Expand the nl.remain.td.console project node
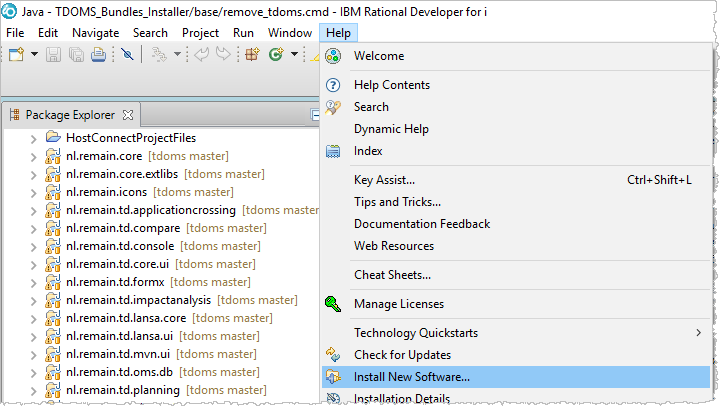This screenshot has width=721, height=410. pos(33,246)
